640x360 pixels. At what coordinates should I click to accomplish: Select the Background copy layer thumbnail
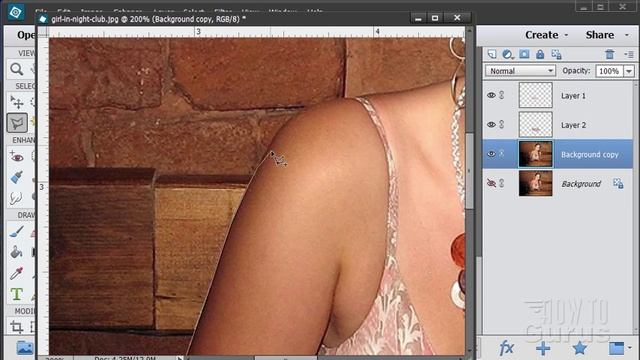click(x=536, y=154)
